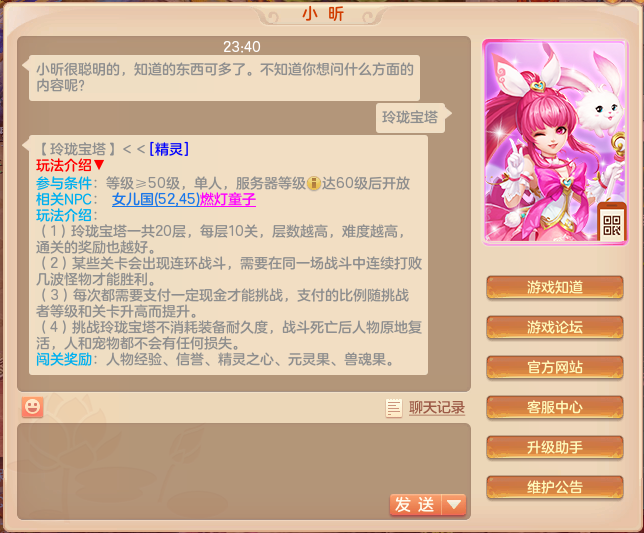644x533 pixels.
Task: Click the 玲珑宝塔 sent message bubble
Action: pyautogui.click(x=410, y=118)
